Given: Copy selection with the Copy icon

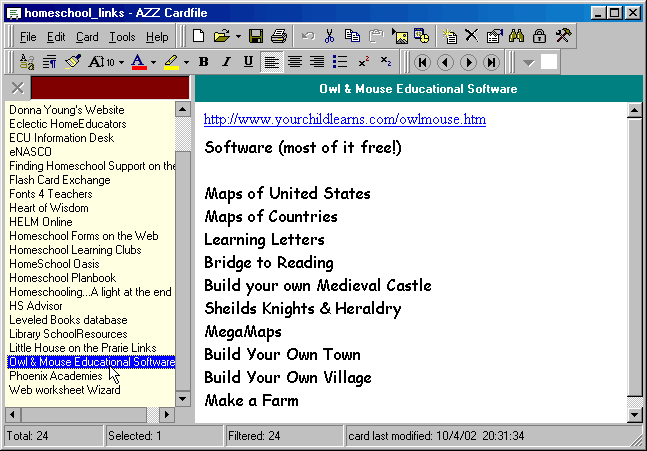Looking at the screenshot, I should [352, 36].
